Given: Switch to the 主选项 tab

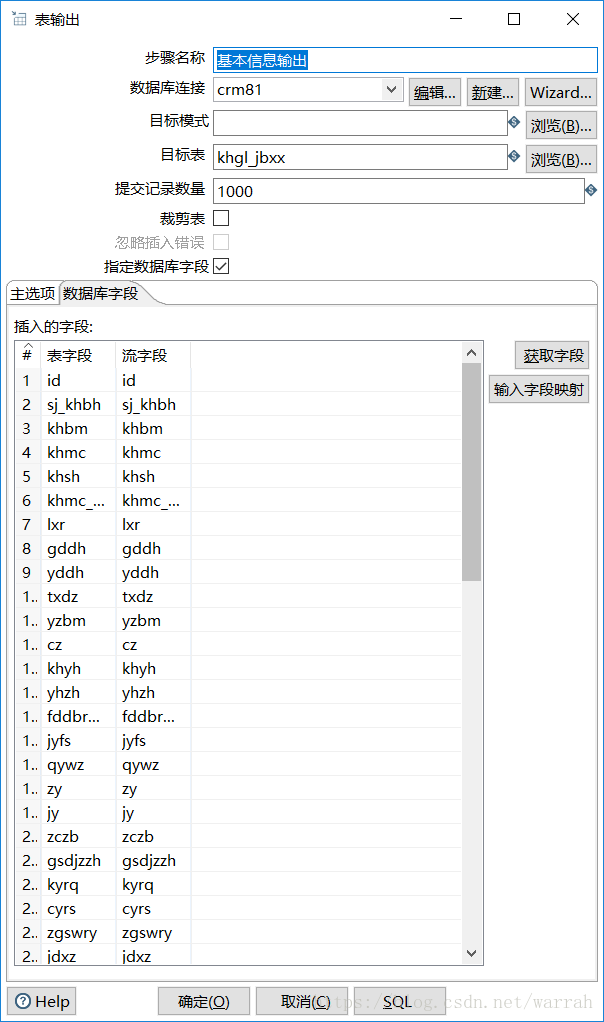Looking at the screenshot, I should pos(33,294).
